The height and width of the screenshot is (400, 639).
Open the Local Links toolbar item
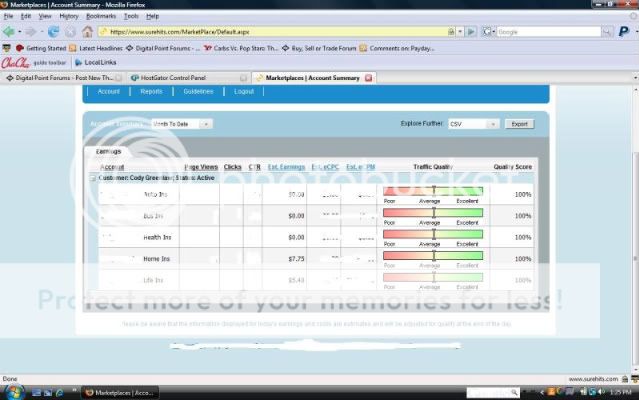pyautogui.click(x=96, y=63)
